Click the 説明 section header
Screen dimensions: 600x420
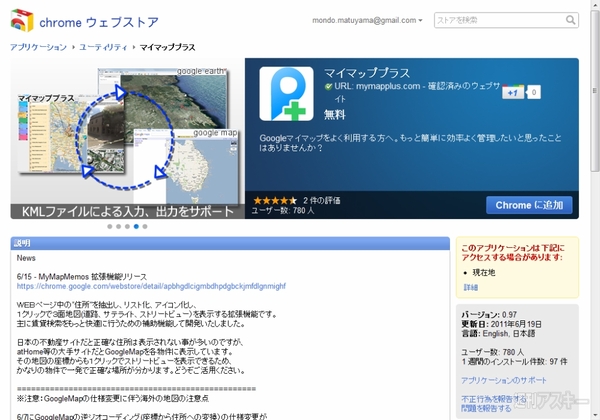tap(230, 243)
